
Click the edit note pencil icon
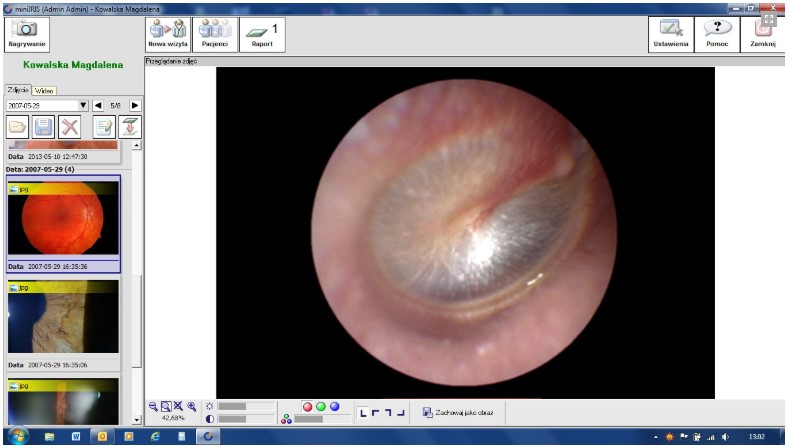[104, 127]
